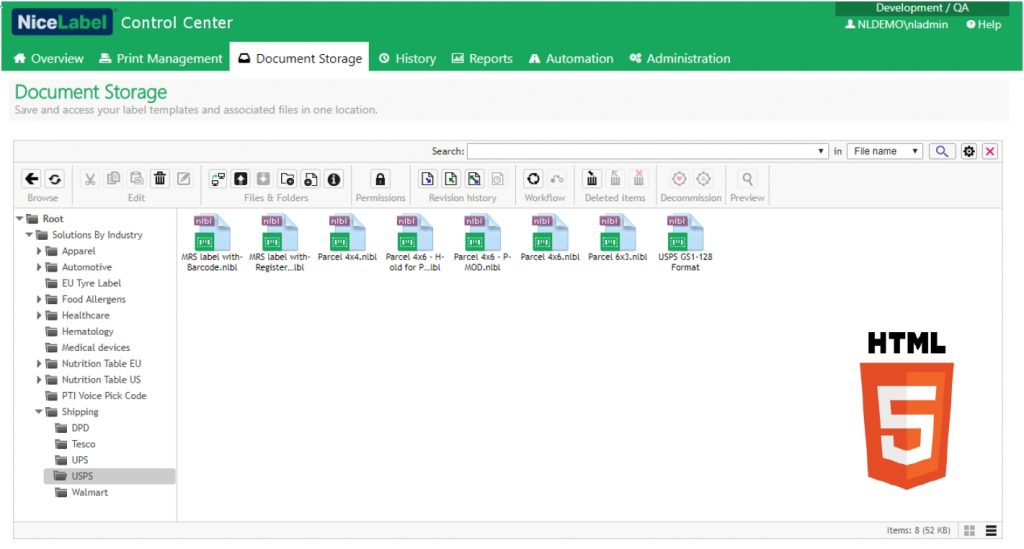Select MRS label with-Barcode.nlbl file
This screenshot has width=1024, height=549.
click(212, 243)
